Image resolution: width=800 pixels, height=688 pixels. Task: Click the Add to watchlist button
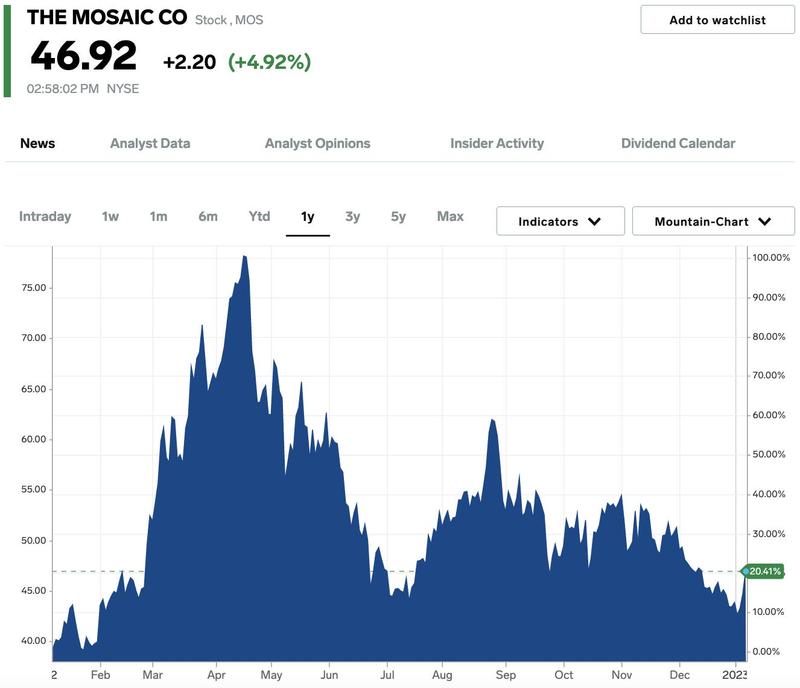pos(717,20)
